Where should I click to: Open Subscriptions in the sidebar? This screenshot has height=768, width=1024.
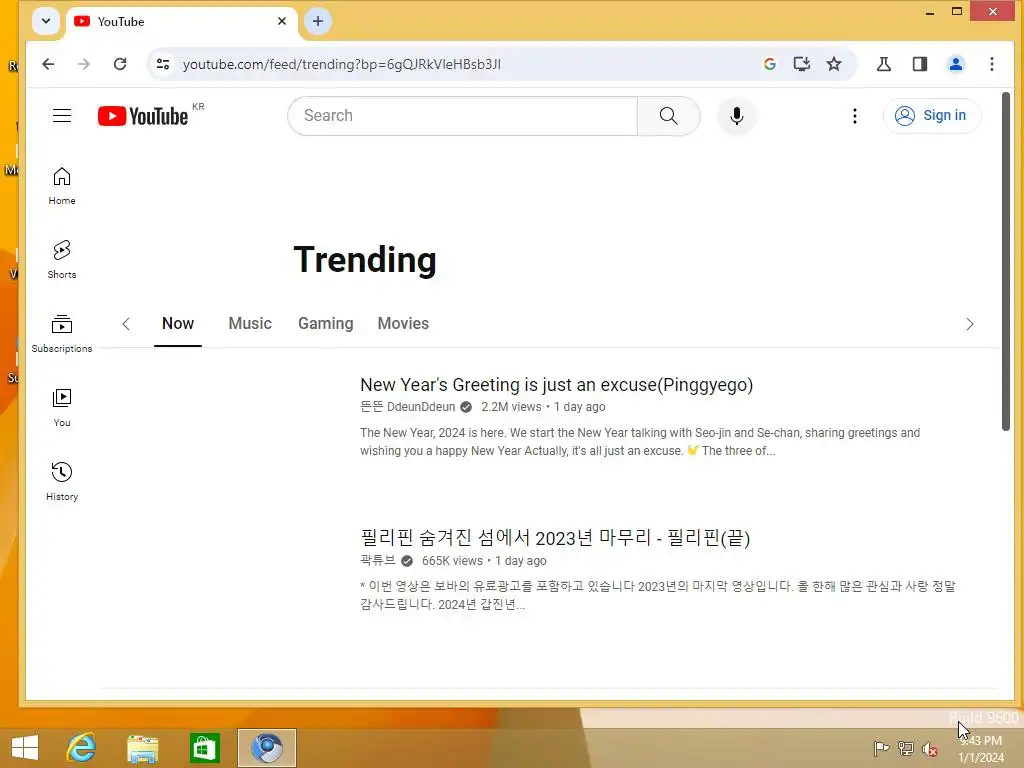(62, 334)
